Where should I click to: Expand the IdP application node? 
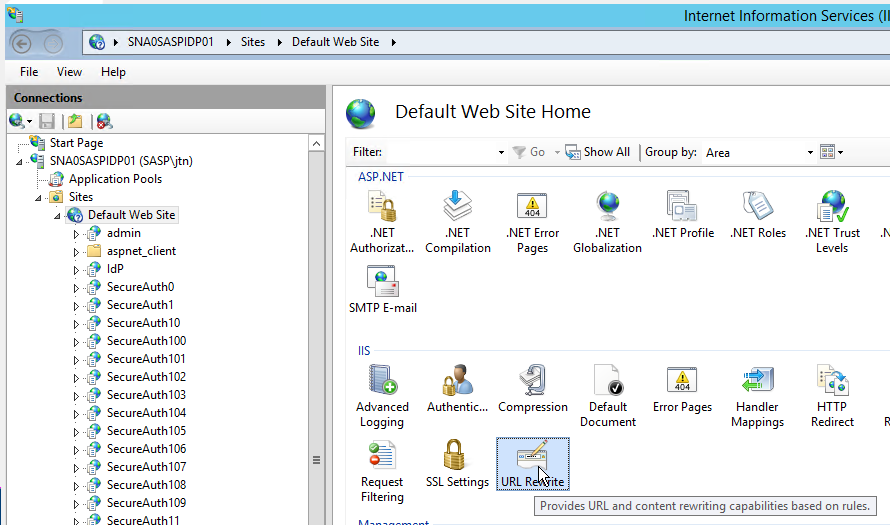[x=76, y=270]
